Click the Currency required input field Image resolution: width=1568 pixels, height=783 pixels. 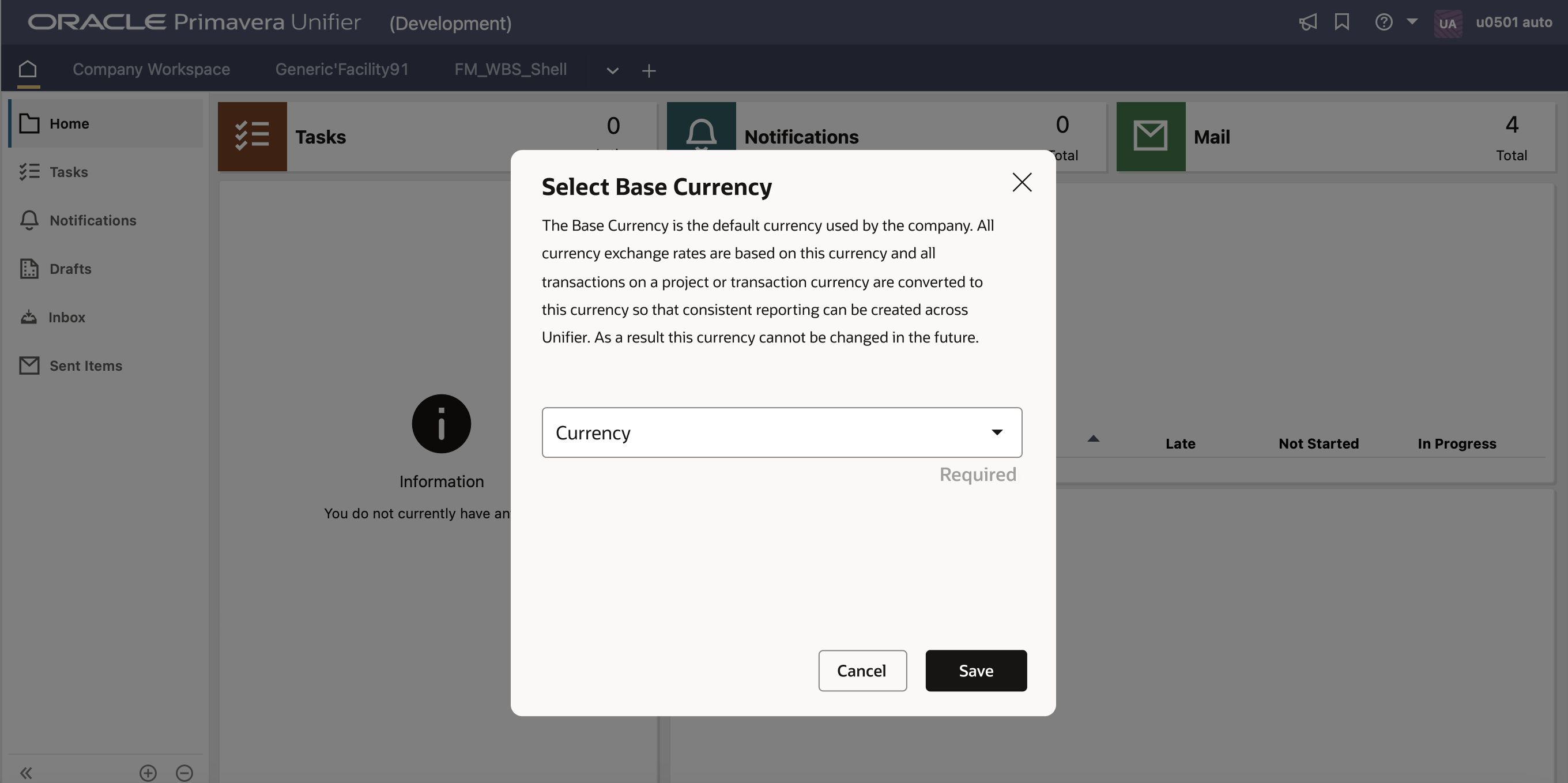point(782,432)
